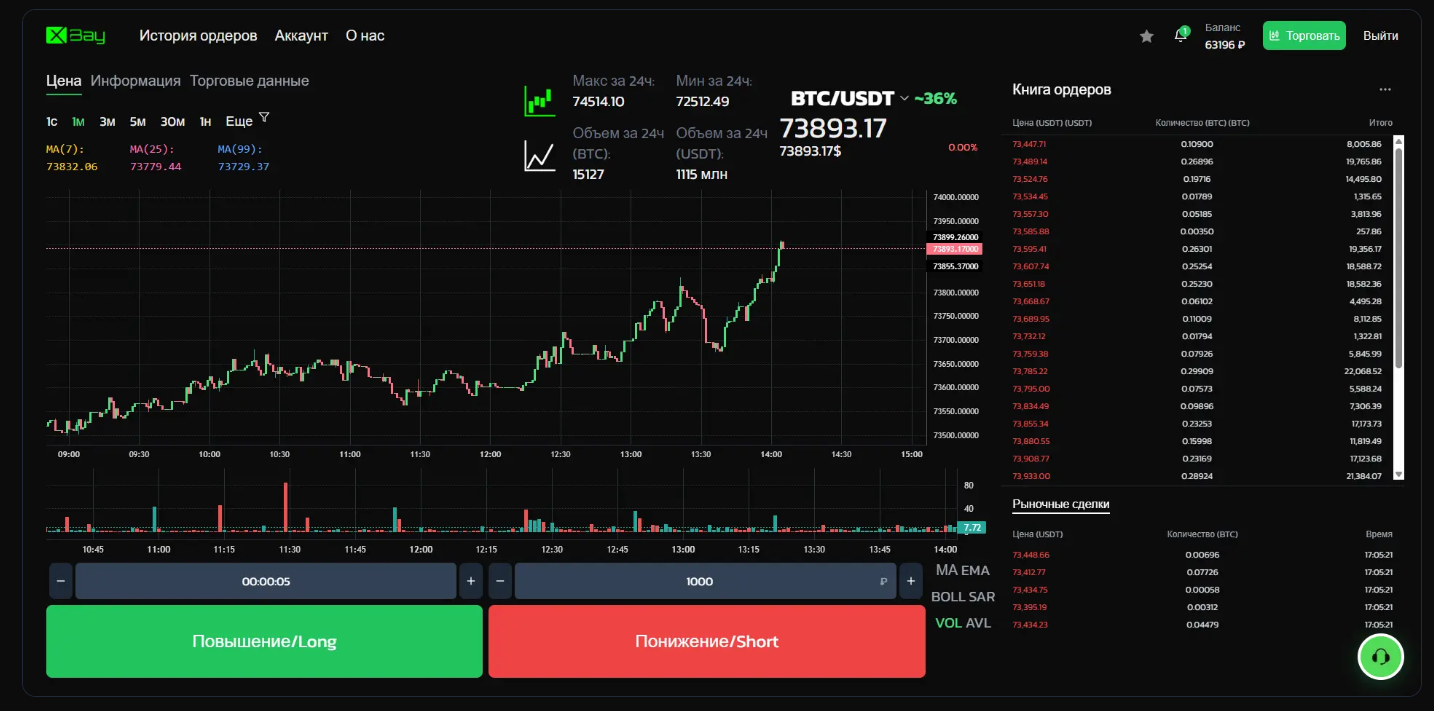The height and width of the screenshot is (711, 1434).
Task: Disable the VOL indicator
Action: [948, 623]
